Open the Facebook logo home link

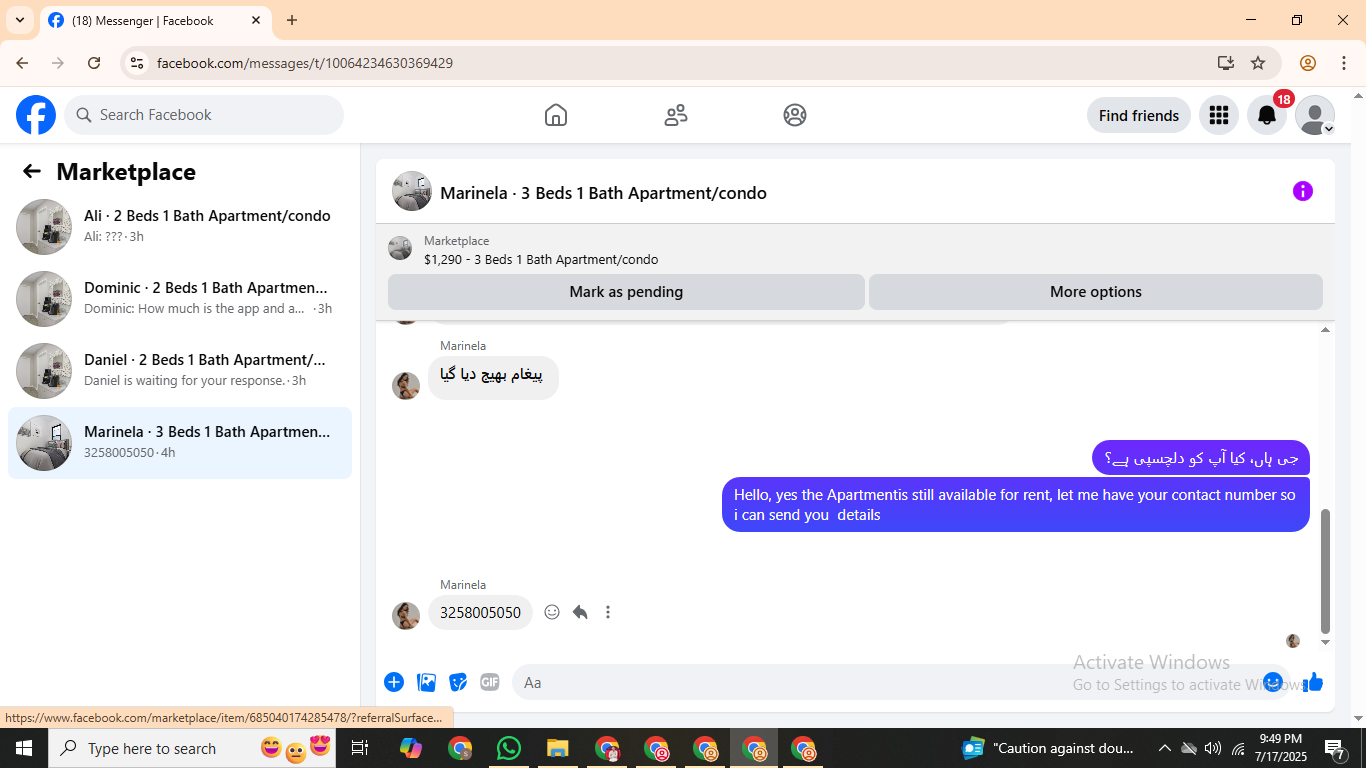click(36, 115)
